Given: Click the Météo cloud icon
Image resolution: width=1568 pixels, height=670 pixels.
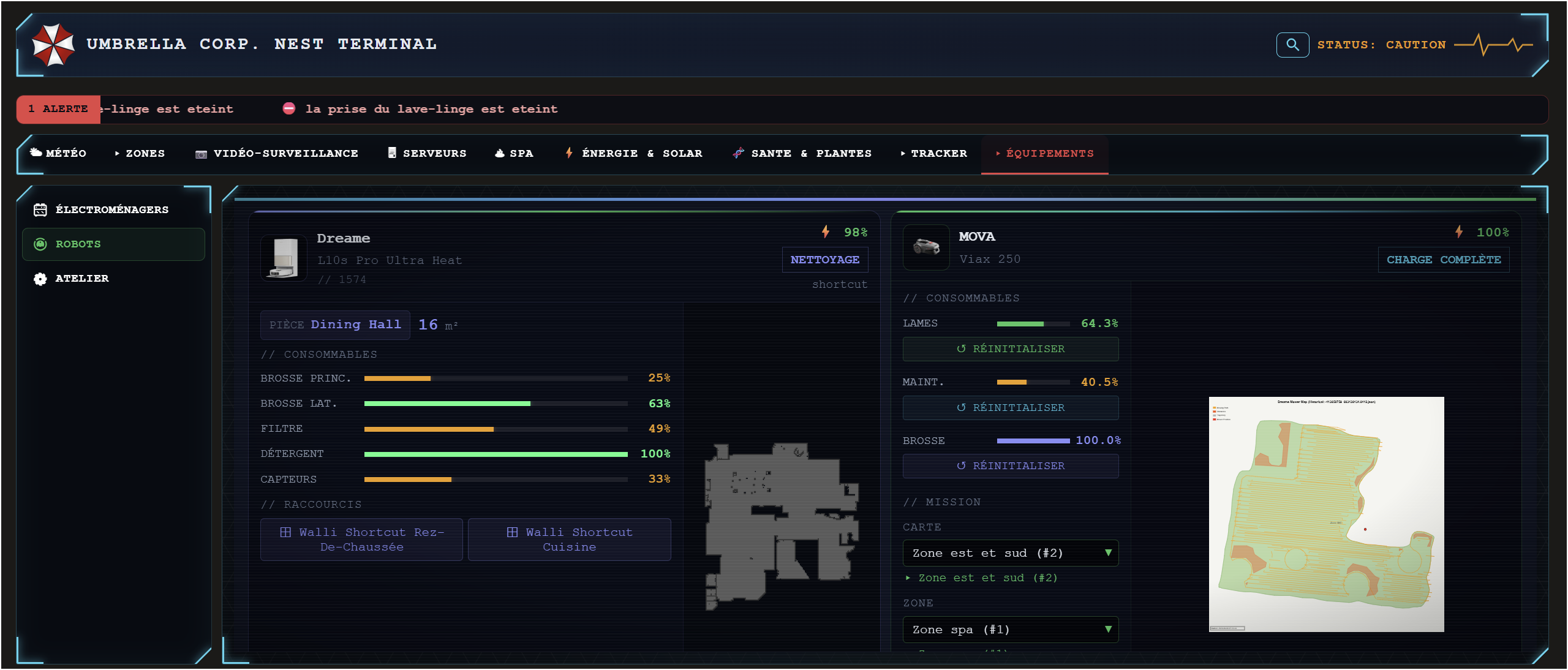Looking at the screenshot, I should pyautogui.click(x=36, y=152).
